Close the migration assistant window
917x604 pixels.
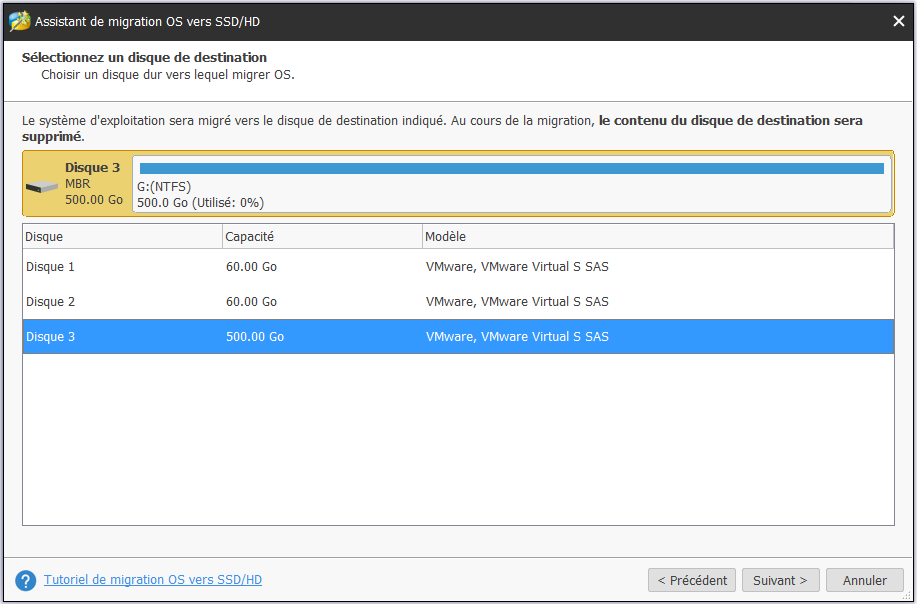pyautogui.click(x=897, y=20)
